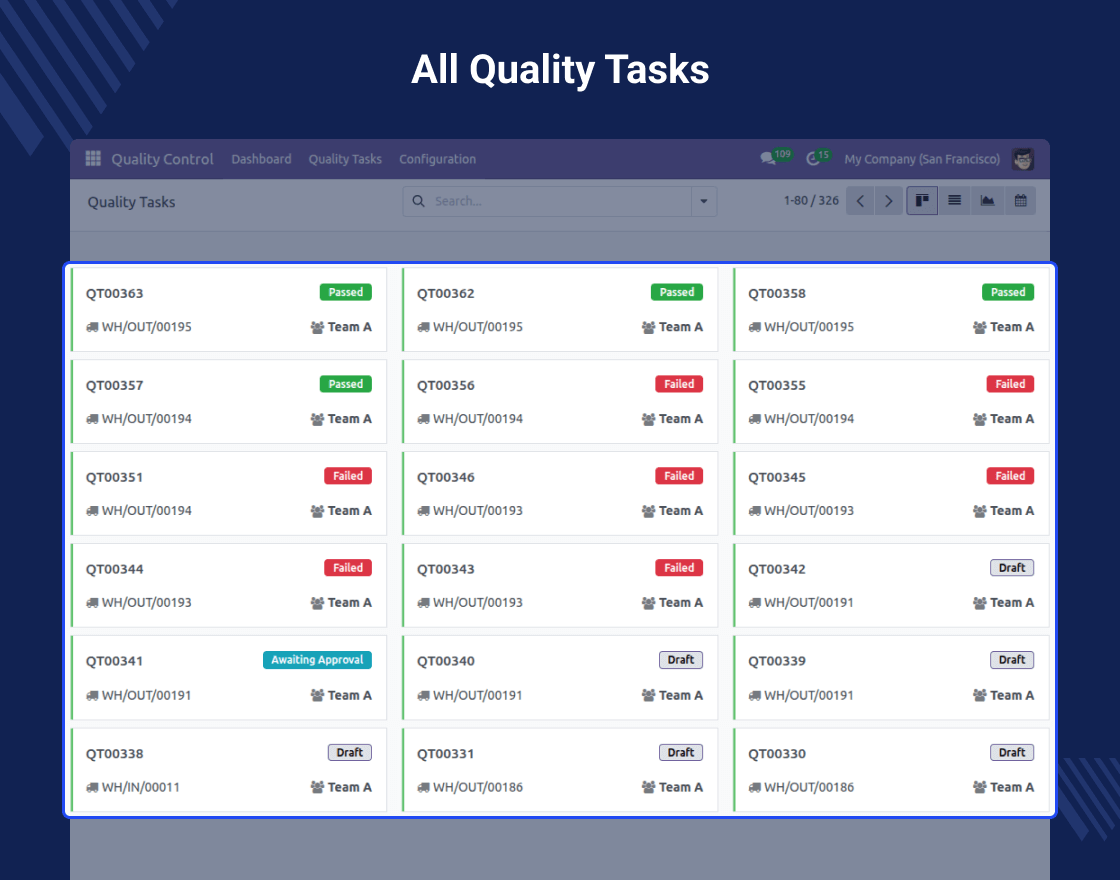This screenshot has height=880, width=1120.
Task: Click the Quality Control app title
Action: [162, 159]
